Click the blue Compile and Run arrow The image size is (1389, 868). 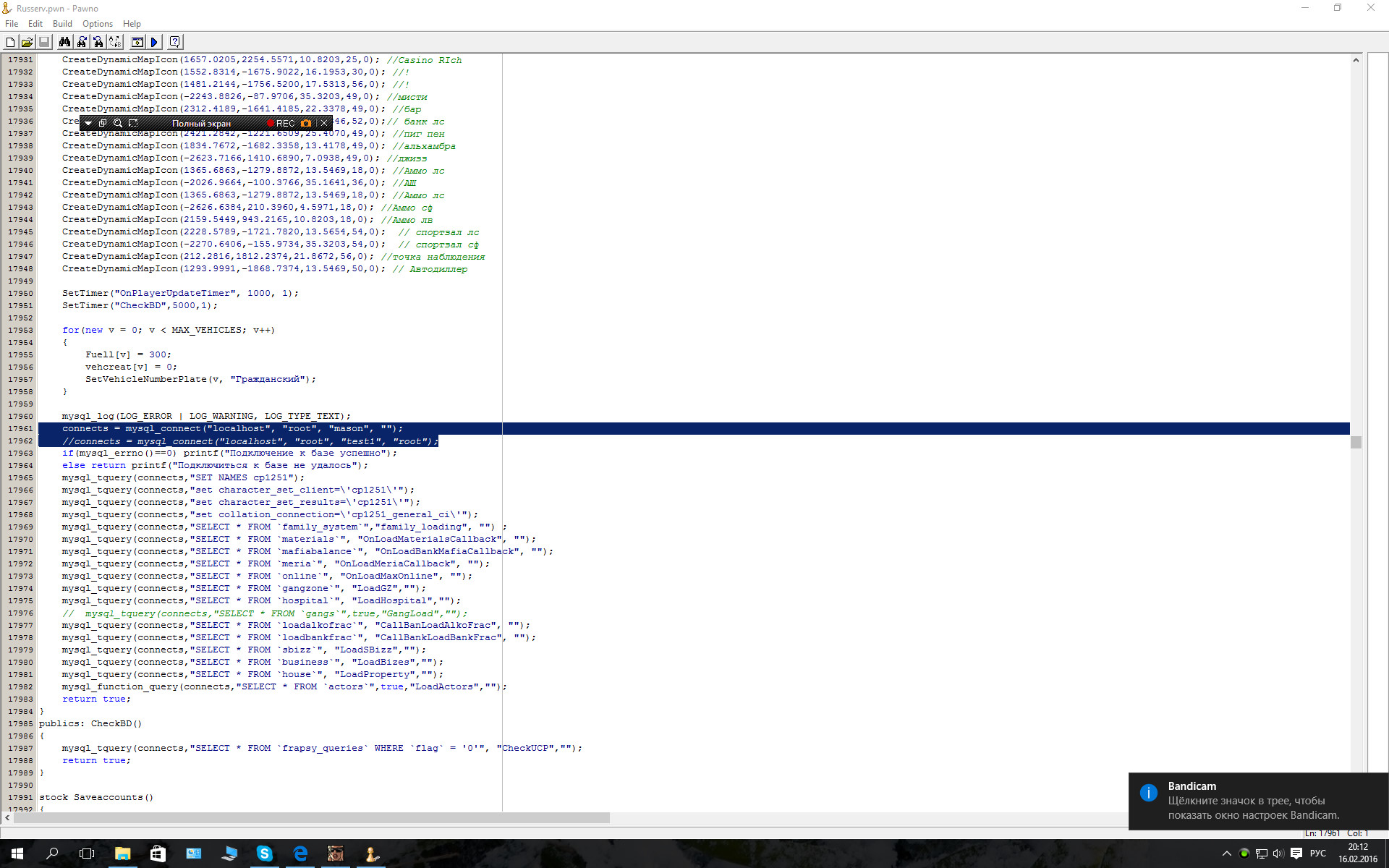[154, 42]
